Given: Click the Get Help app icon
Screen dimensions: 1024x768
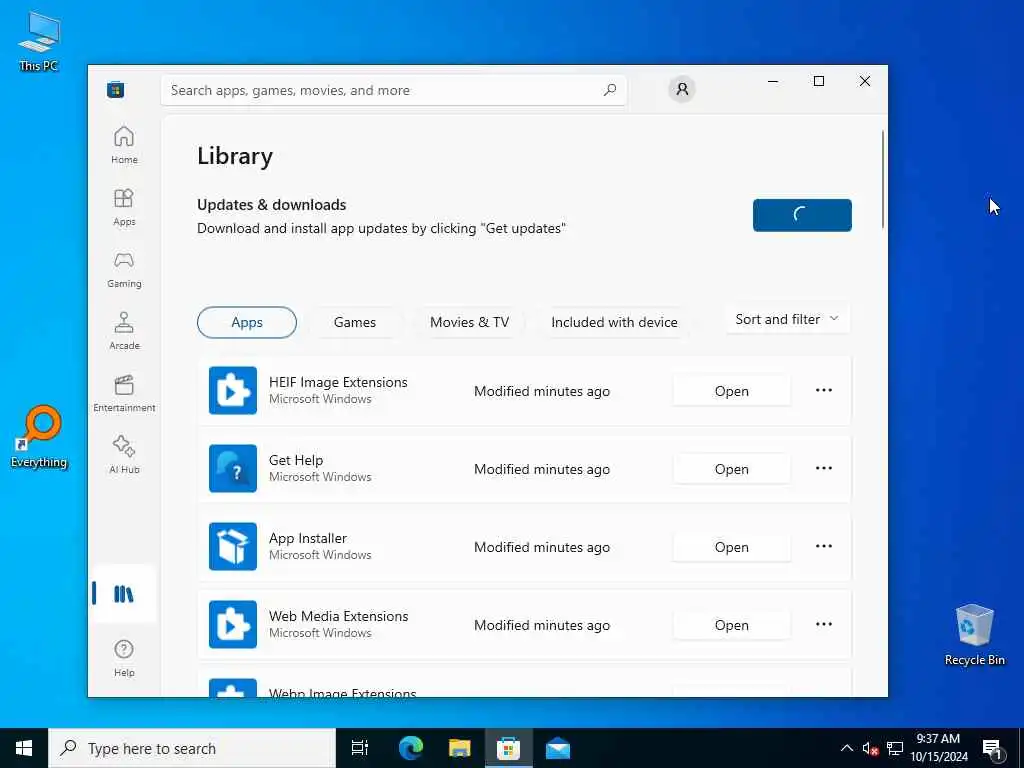Looking at the screenshot, I should (x=232, y=468).
